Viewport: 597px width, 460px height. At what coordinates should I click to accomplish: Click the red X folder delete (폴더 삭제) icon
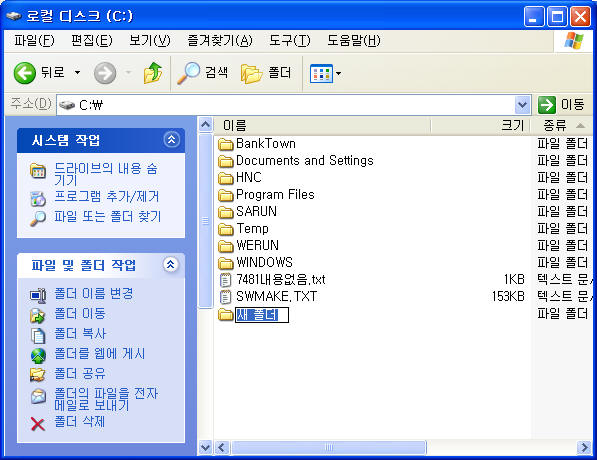point(37,424)
